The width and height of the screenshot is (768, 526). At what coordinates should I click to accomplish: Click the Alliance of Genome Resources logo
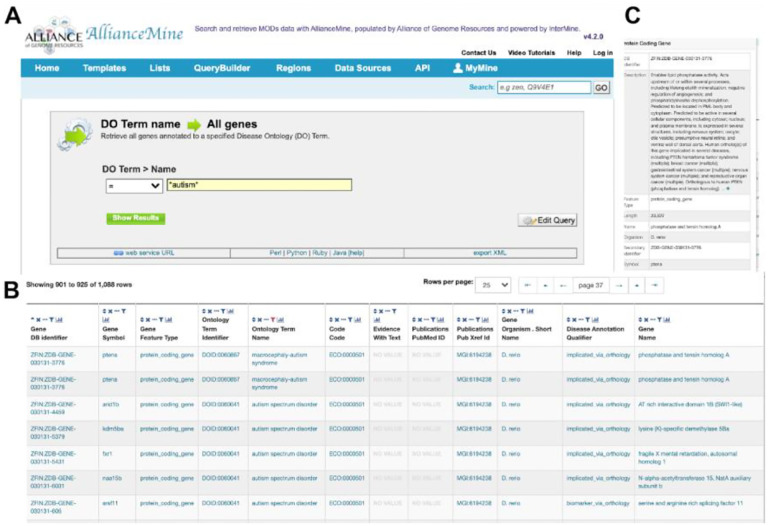(54, 35)
